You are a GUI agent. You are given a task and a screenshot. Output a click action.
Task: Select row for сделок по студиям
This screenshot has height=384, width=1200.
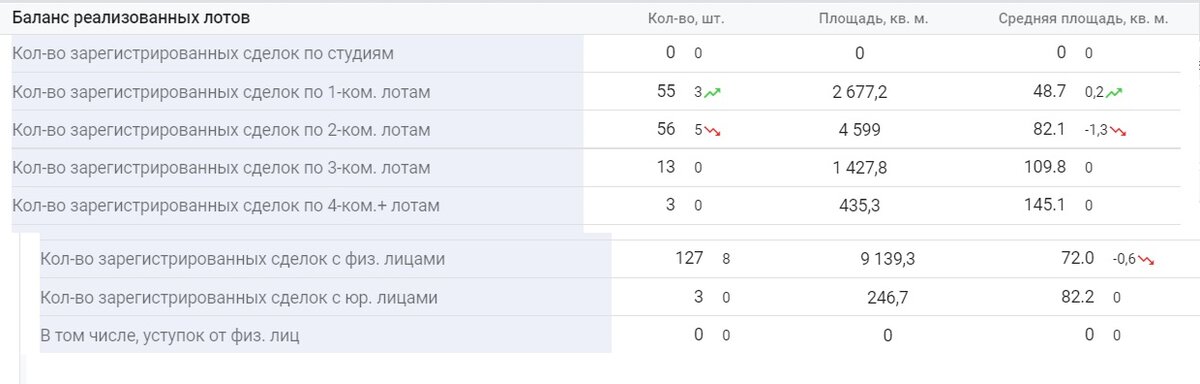595,53
